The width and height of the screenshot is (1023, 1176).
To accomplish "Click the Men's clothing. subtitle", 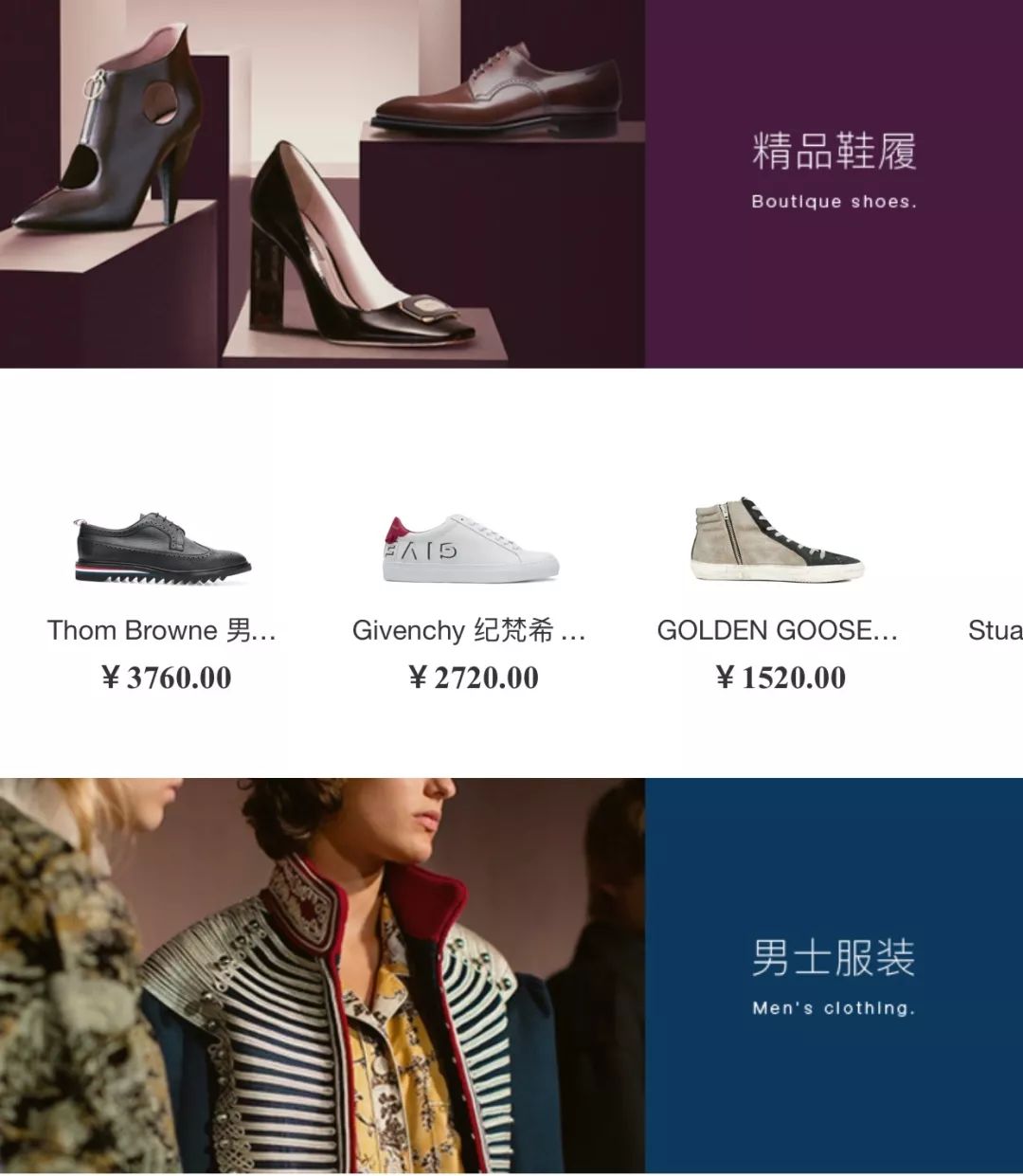I will [x=834, y=1008].
